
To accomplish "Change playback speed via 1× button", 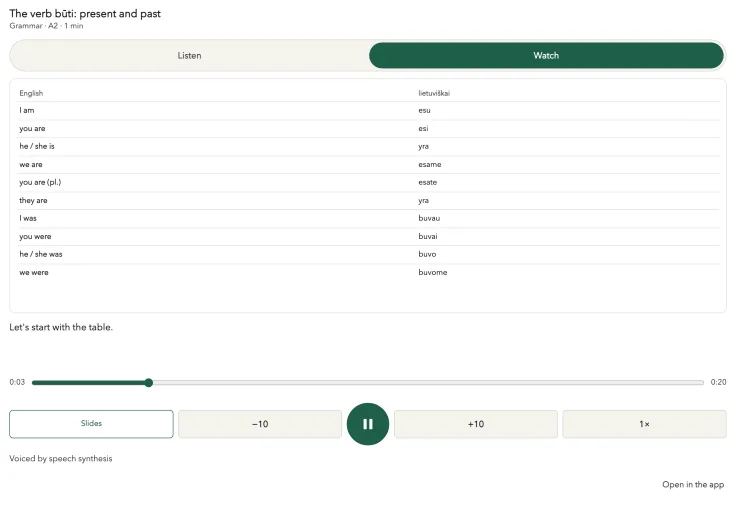I will pos(644,424).
